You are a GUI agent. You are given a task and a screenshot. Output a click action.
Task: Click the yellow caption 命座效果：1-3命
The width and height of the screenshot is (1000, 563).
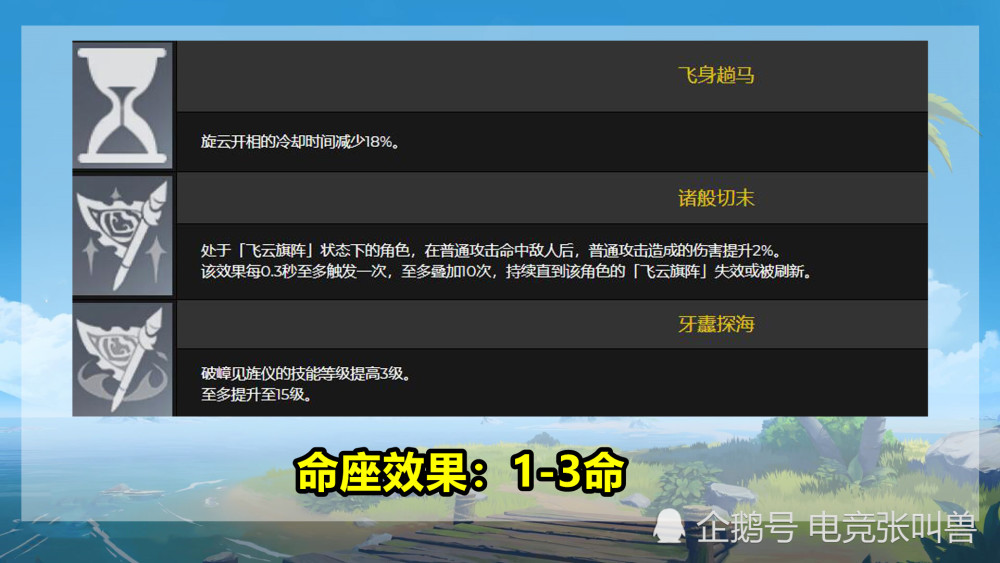(x=460, y=472)
